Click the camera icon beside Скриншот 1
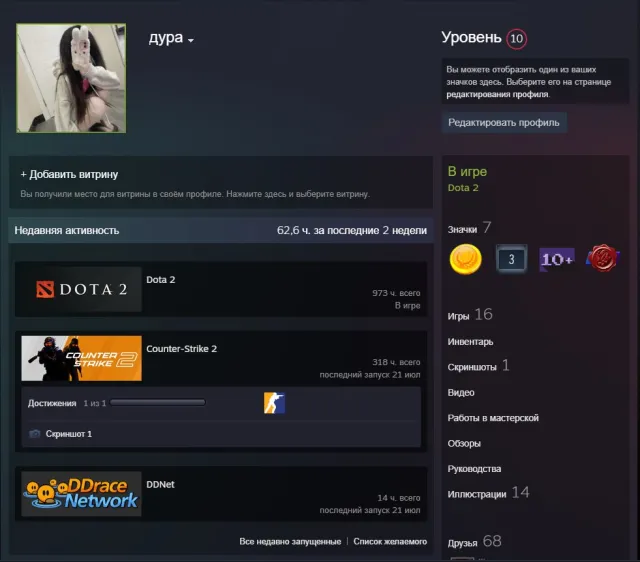 35,433
